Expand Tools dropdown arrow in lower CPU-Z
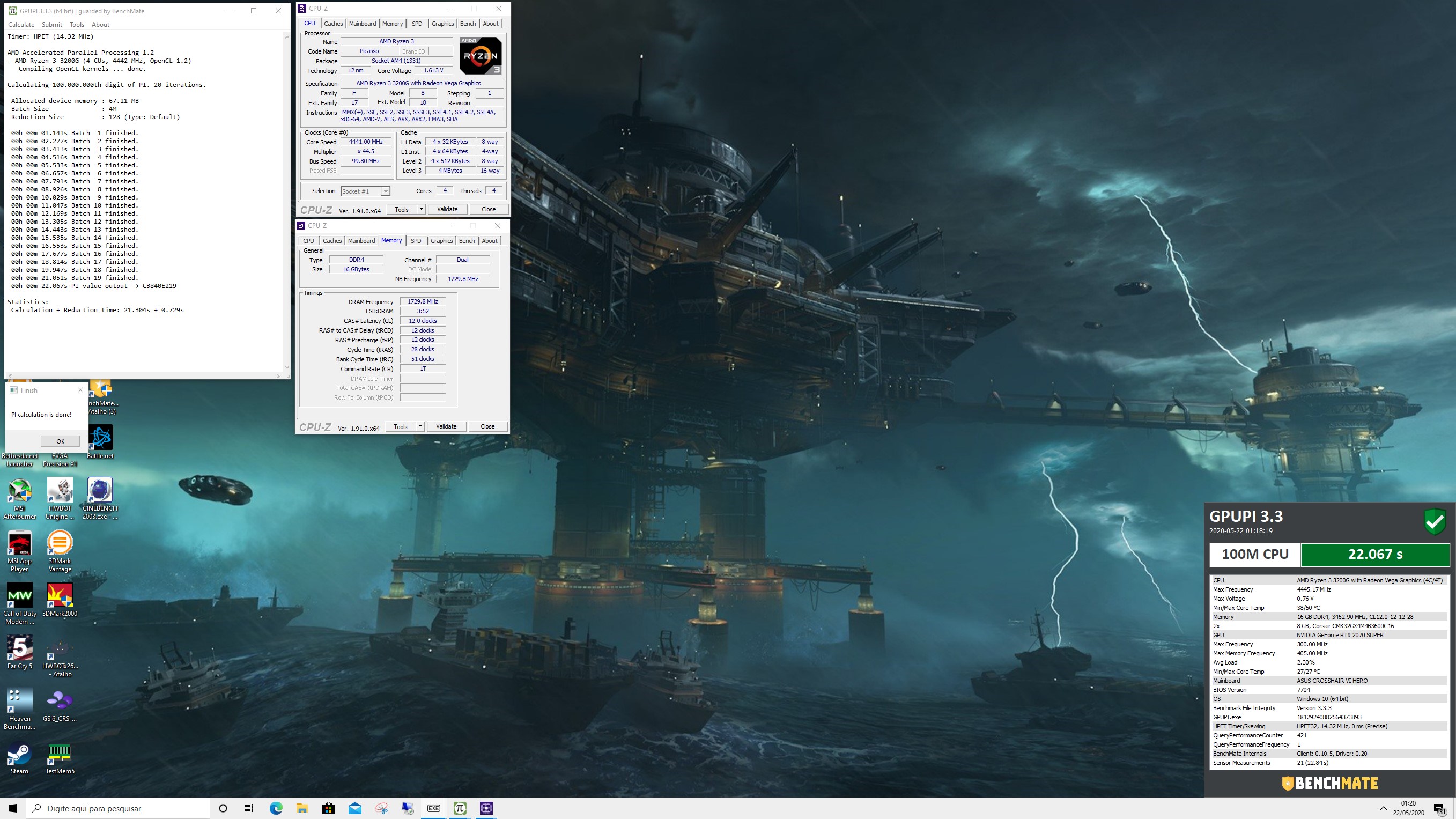1456x819 pixels. [x=420, y=426]
